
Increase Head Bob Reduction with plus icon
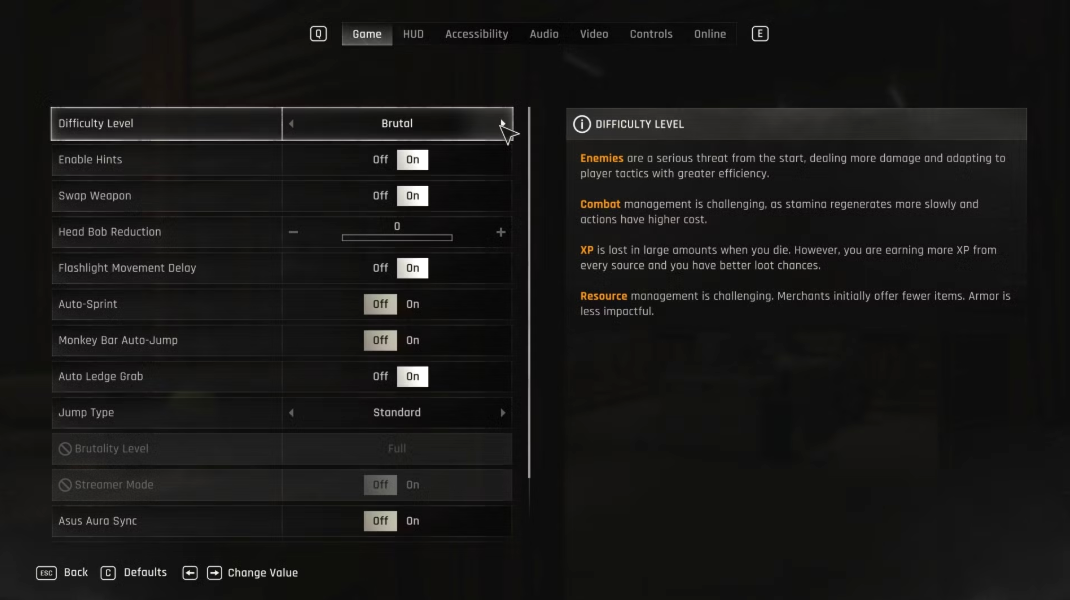(501, 232)
